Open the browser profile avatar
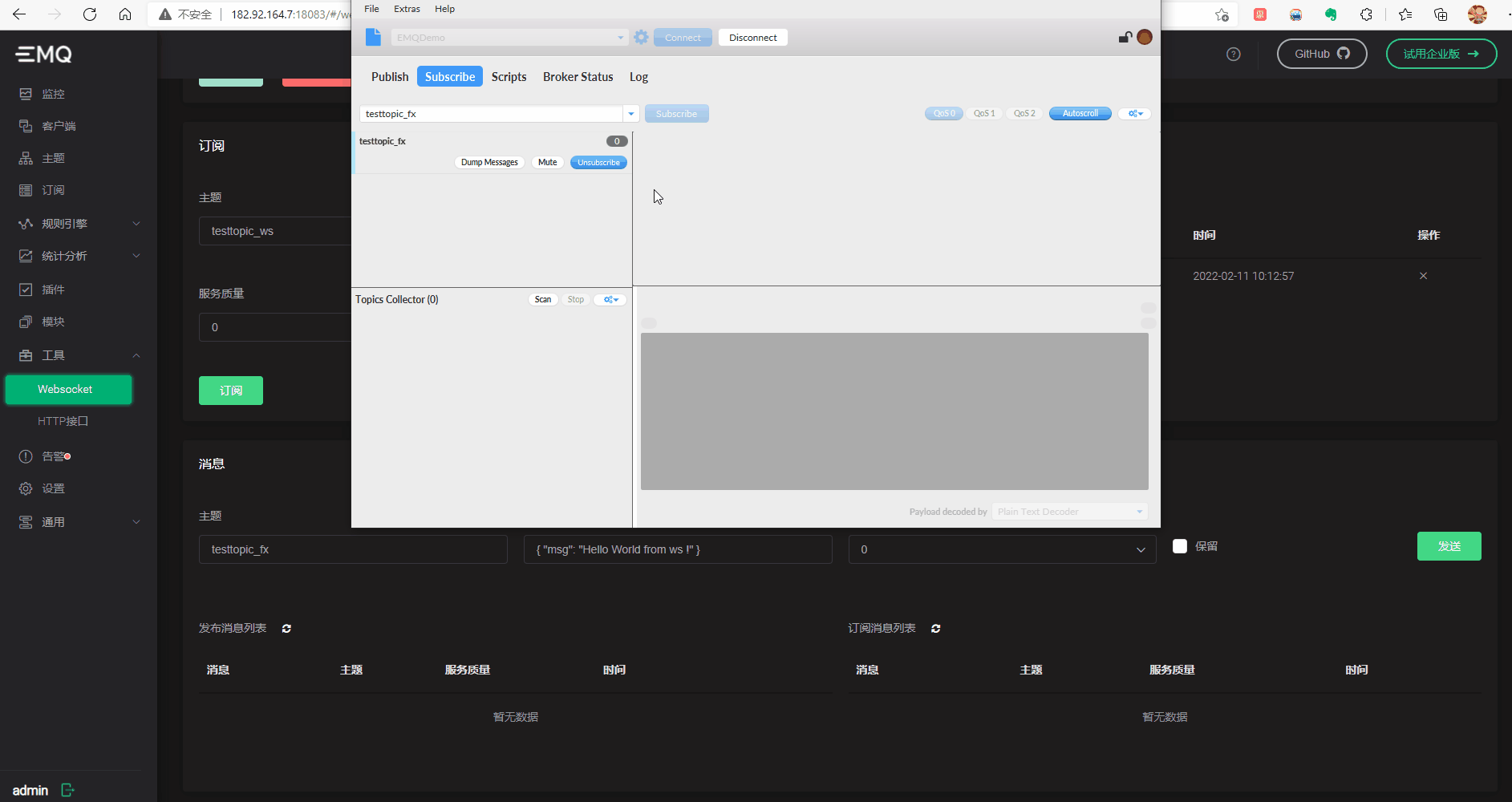Viewport: 1512px width, 802px height. 1478,14
